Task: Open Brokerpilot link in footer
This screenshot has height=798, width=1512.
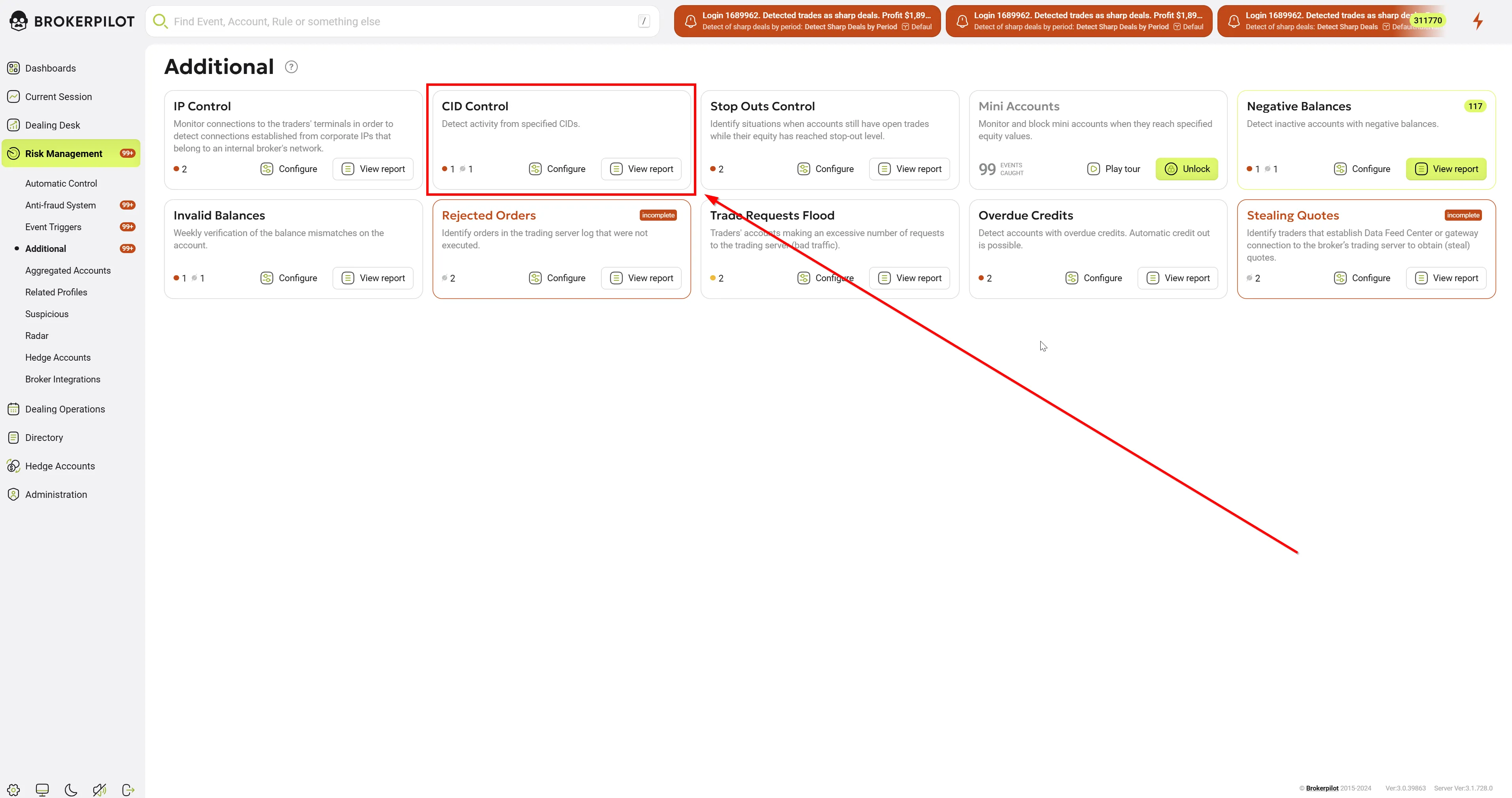Action: point(1322,788)
